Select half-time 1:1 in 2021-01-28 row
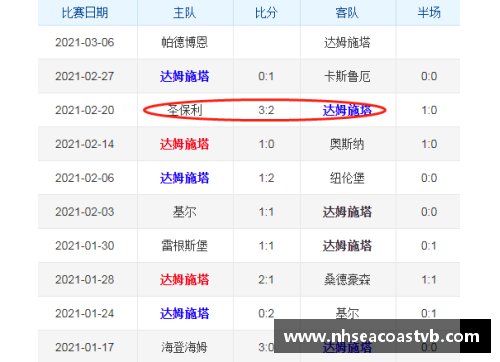Viewport: 500px width, 362px height. click(429, 280)
